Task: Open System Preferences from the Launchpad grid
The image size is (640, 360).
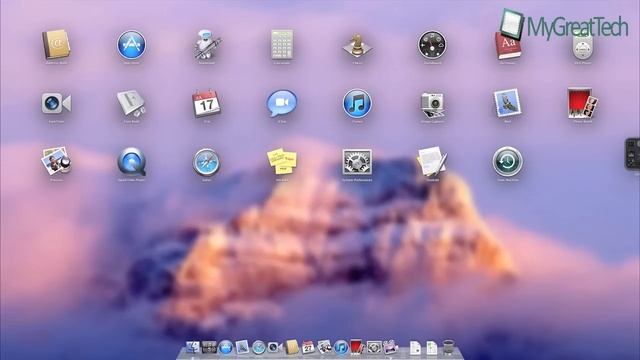Action: pos(357,162)
